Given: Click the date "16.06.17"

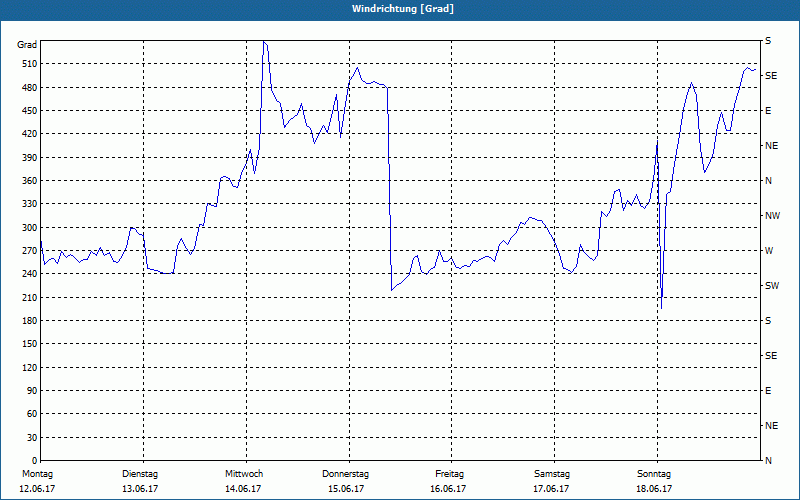Looking at the screenshot, I should (x=448, y=489).
